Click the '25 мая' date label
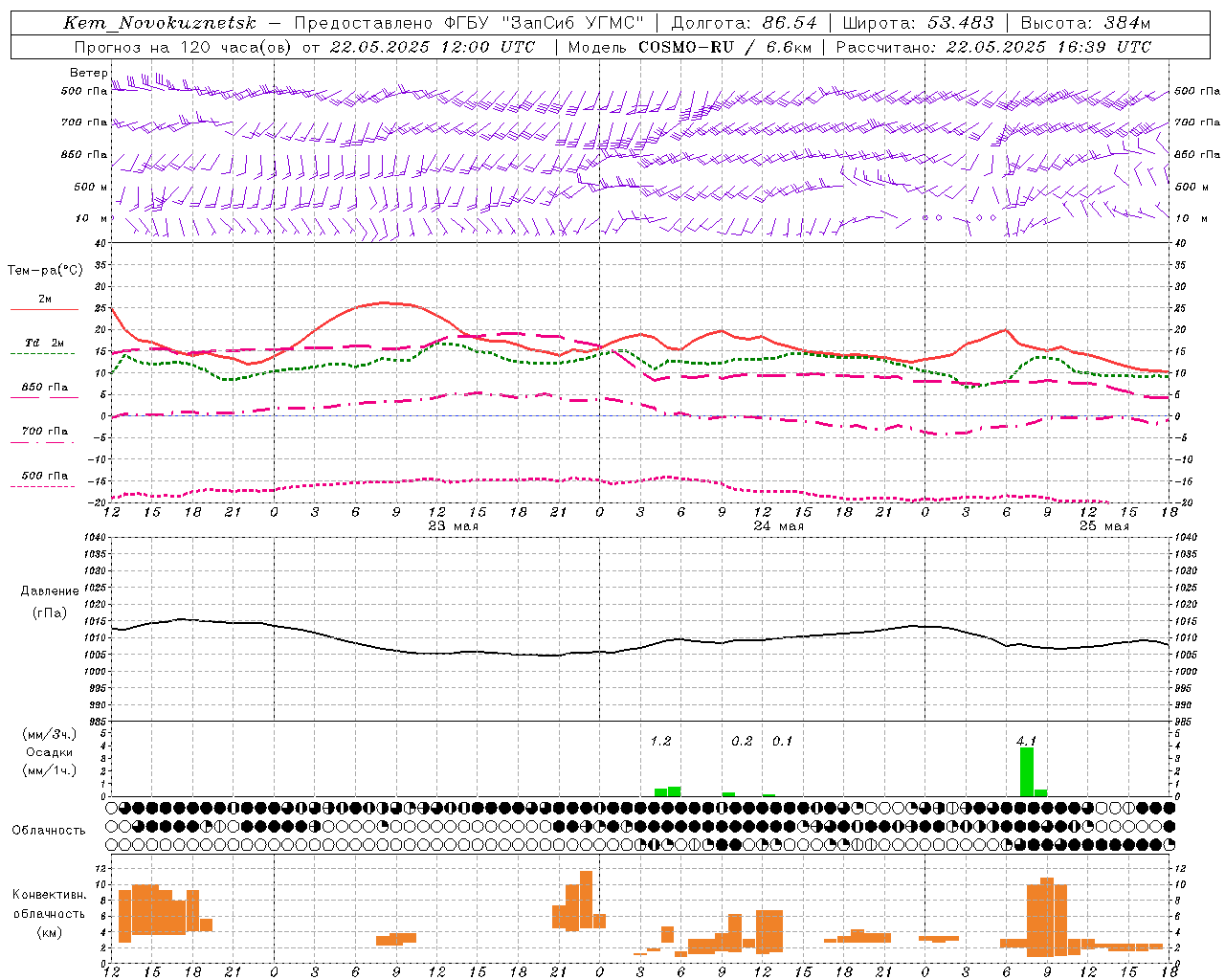The image size is (1225, 980). click(1104, 526)
